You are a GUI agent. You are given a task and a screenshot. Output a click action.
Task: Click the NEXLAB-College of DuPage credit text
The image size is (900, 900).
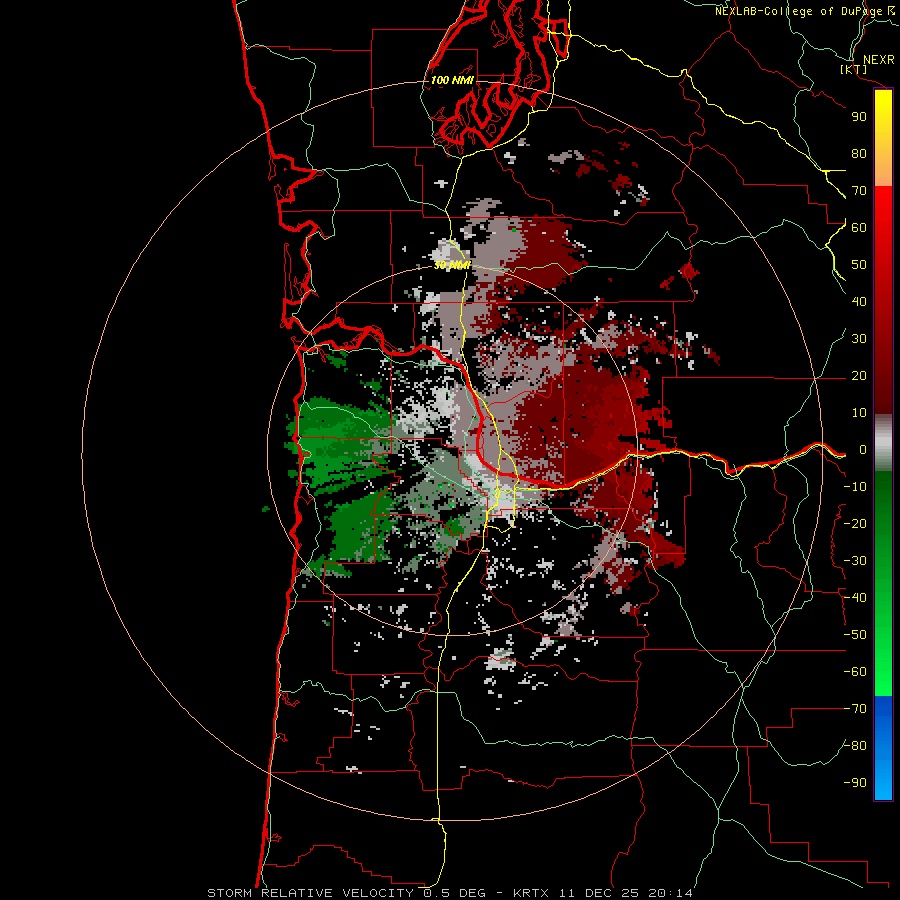pyautogui.click(x=804, y=11)
